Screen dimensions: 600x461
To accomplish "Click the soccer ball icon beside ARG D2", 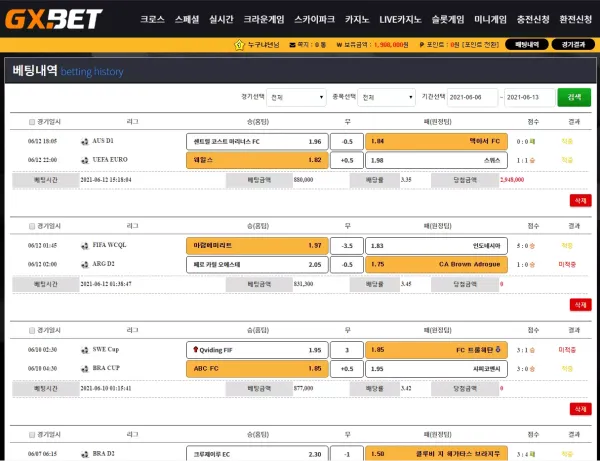I will [85, 264].
